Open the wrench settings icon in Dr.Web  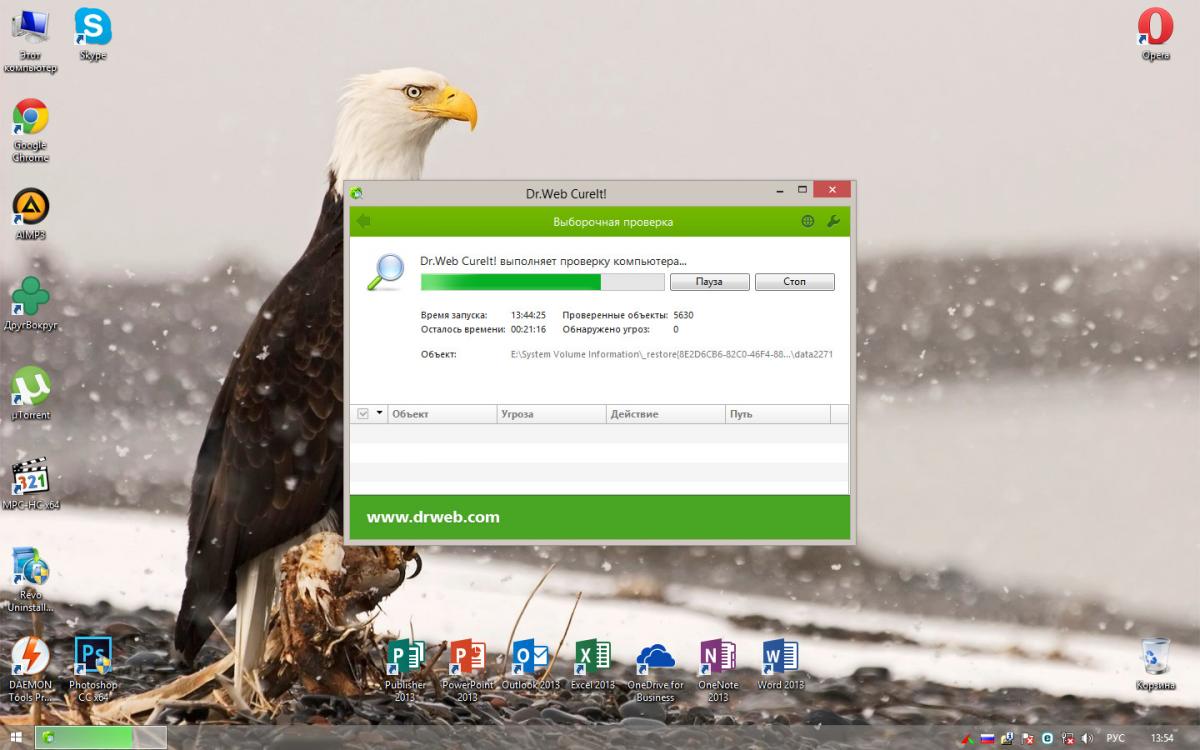pos(833,221)
